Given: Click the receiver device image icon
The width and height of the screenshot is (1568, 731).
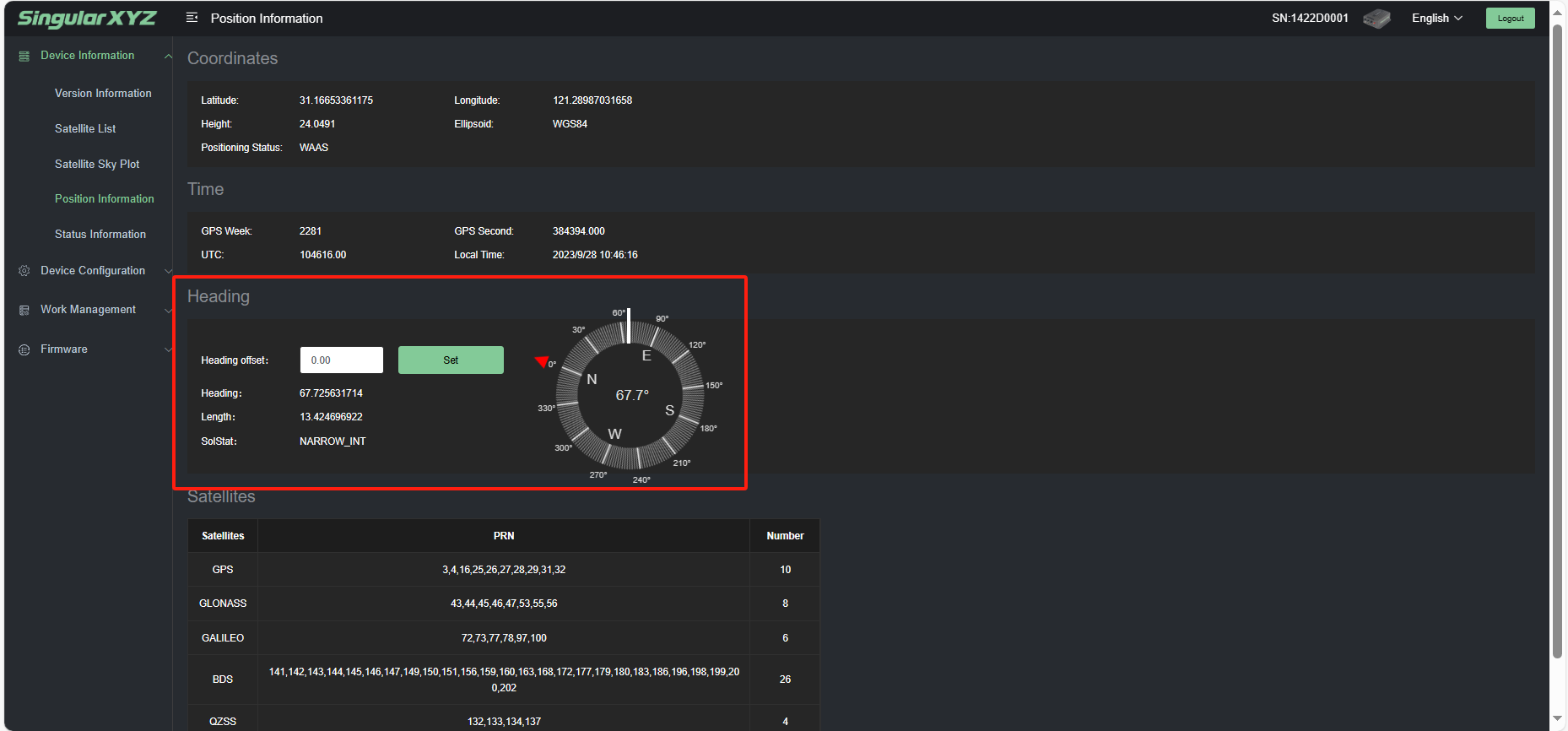Looking at the screenshot, I should (1376, 19).
